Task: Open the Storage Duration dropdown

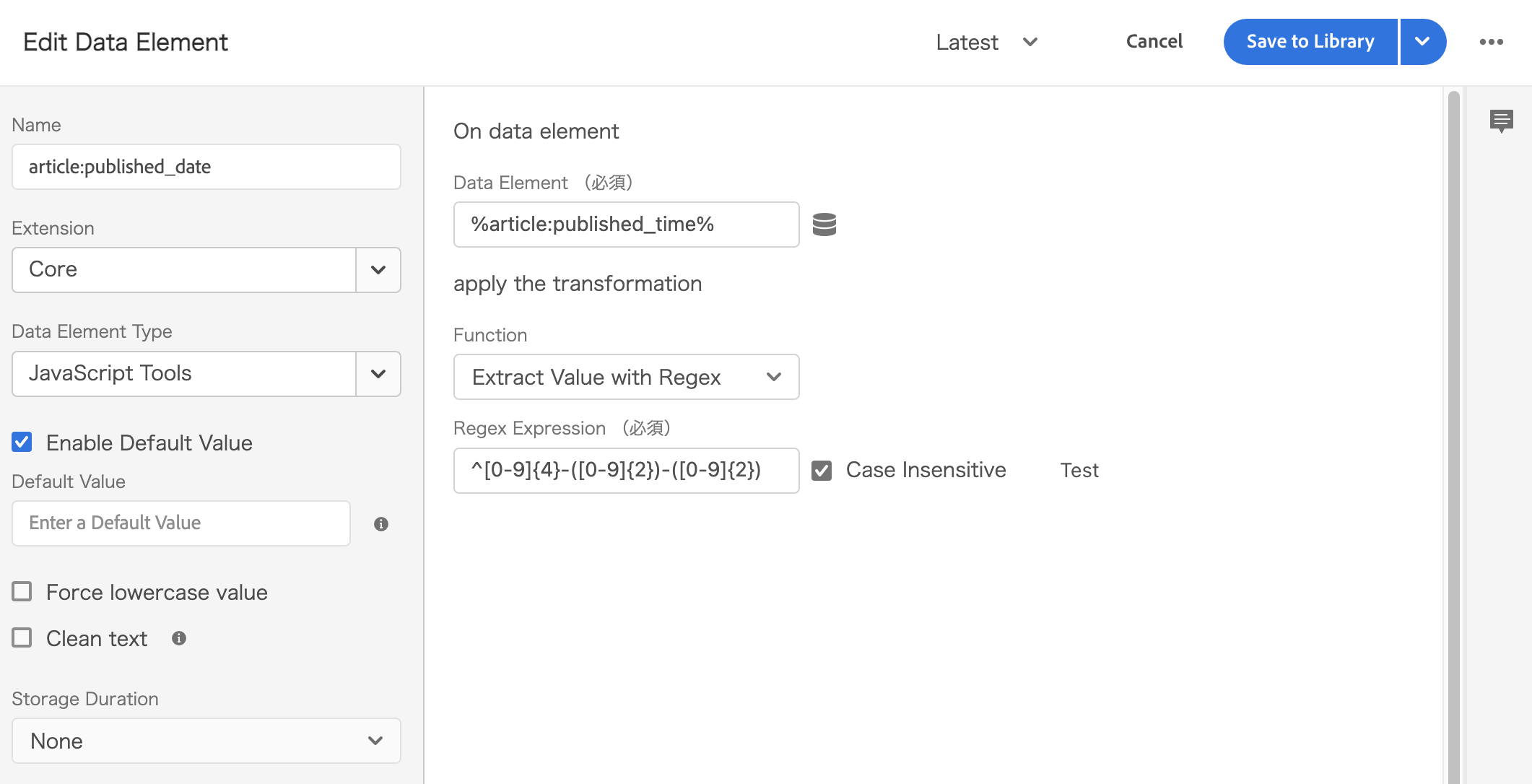Action: [375, 741]
